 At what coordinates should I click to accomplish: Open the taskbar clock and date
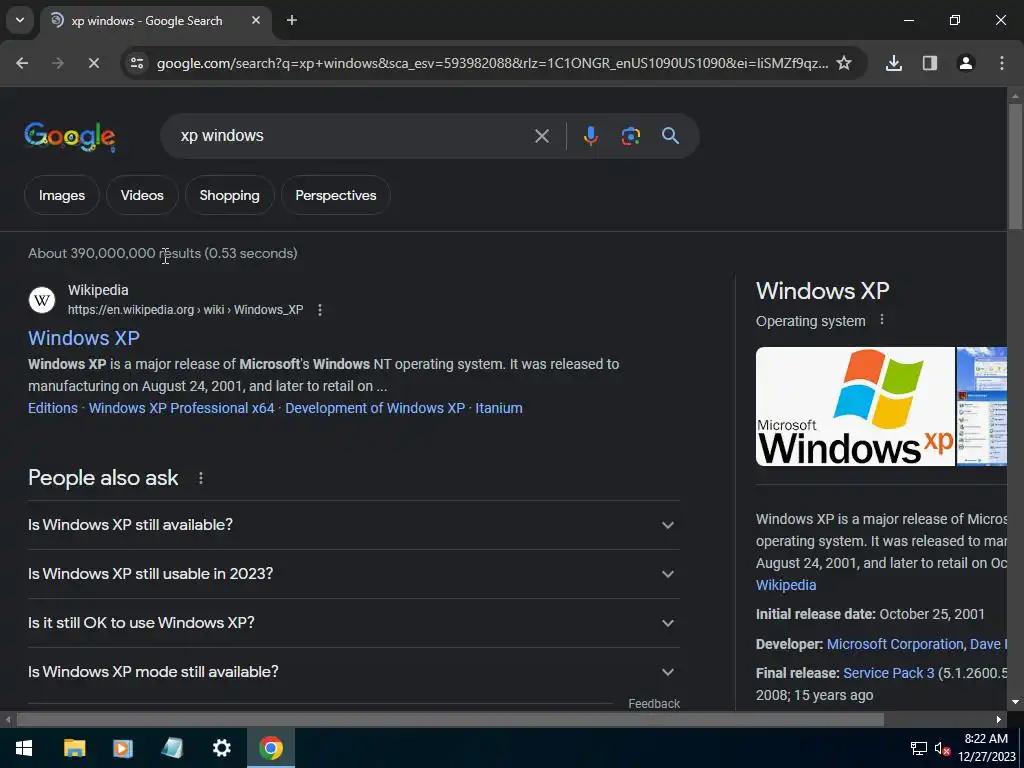pyautogui.click(x=986, y=748)
